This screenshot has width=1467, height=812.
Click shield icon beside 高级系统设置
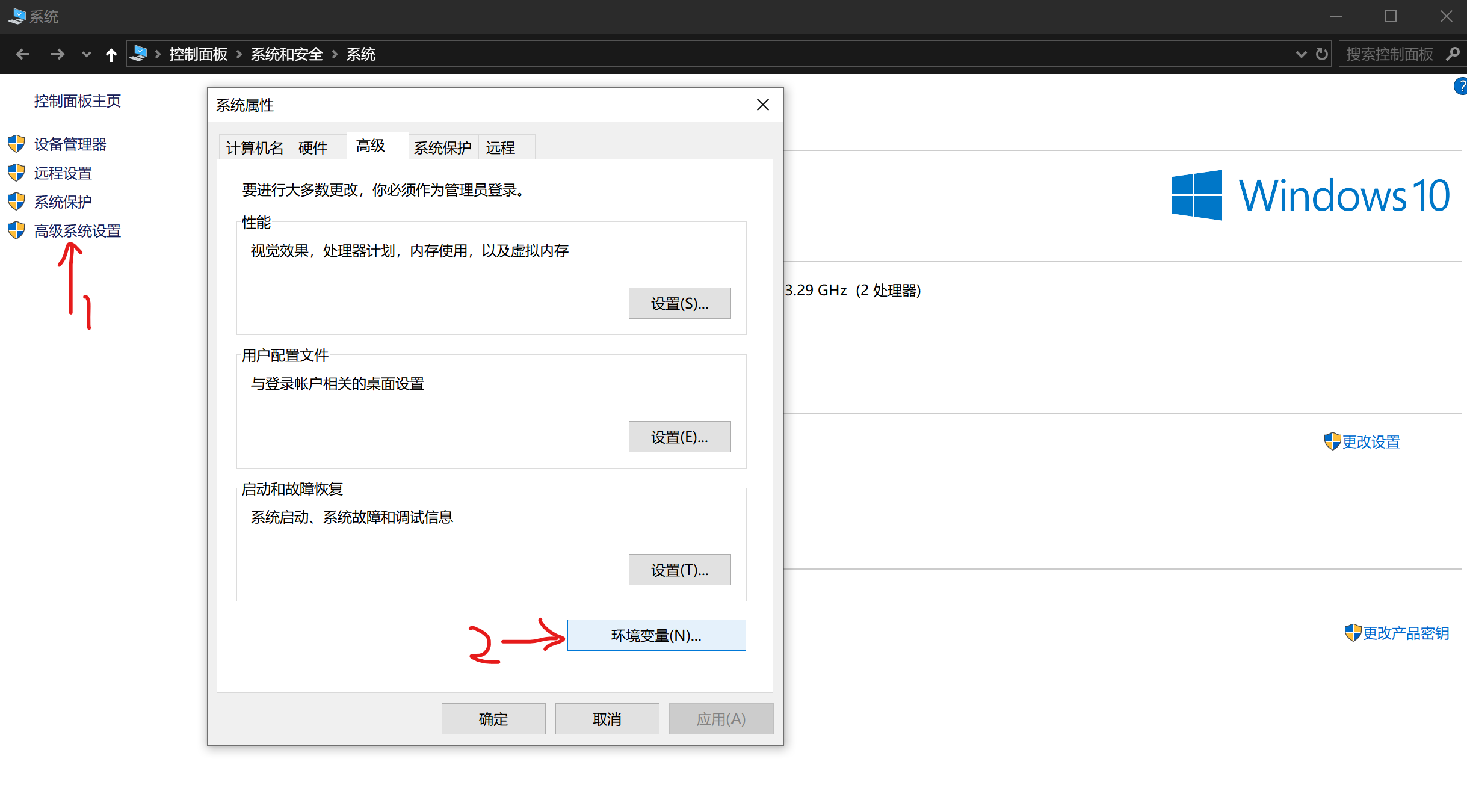click(16, 230)
